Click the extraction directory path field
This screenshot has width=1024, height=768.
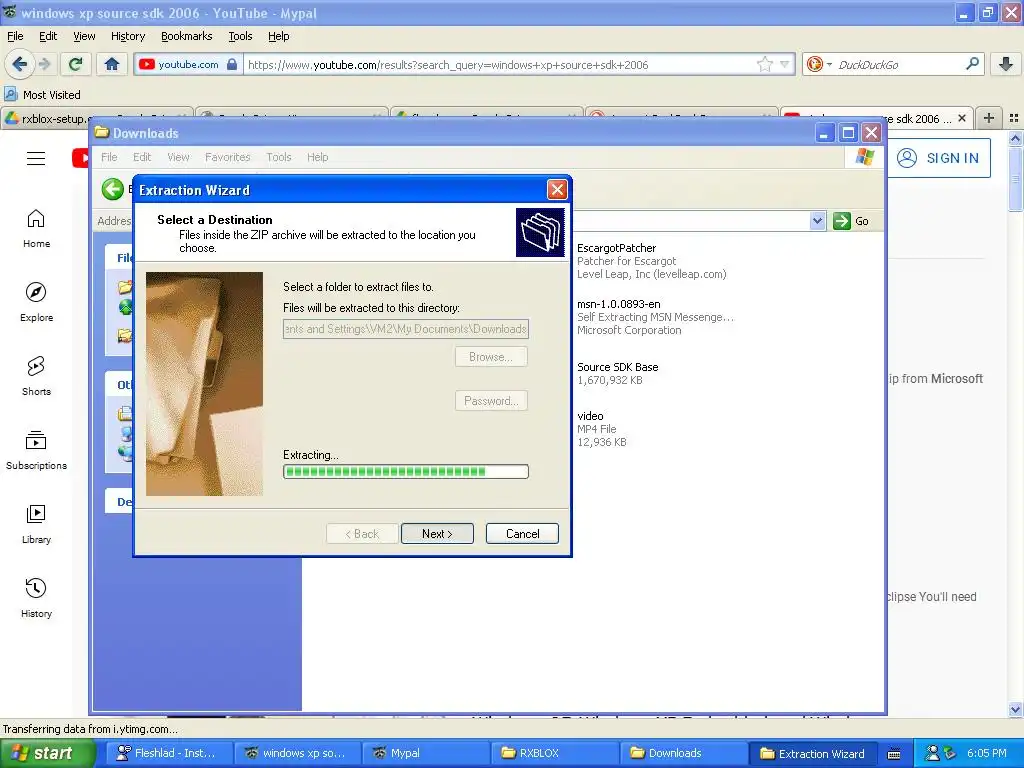point(406,328)
